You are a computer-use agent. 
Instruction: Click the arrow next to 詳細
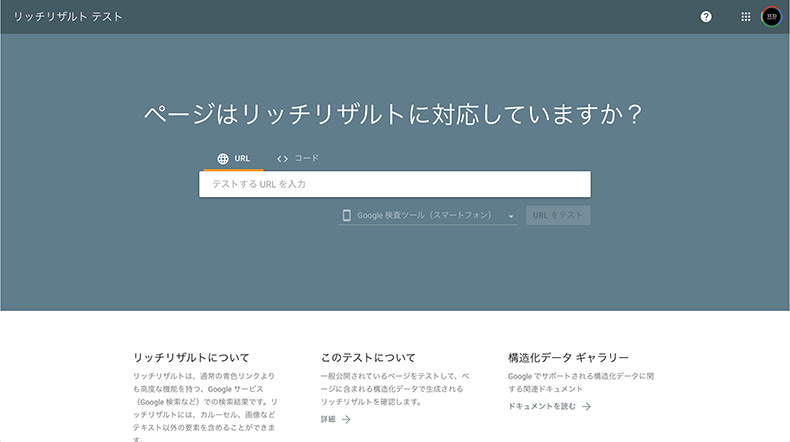click(346, 419)
